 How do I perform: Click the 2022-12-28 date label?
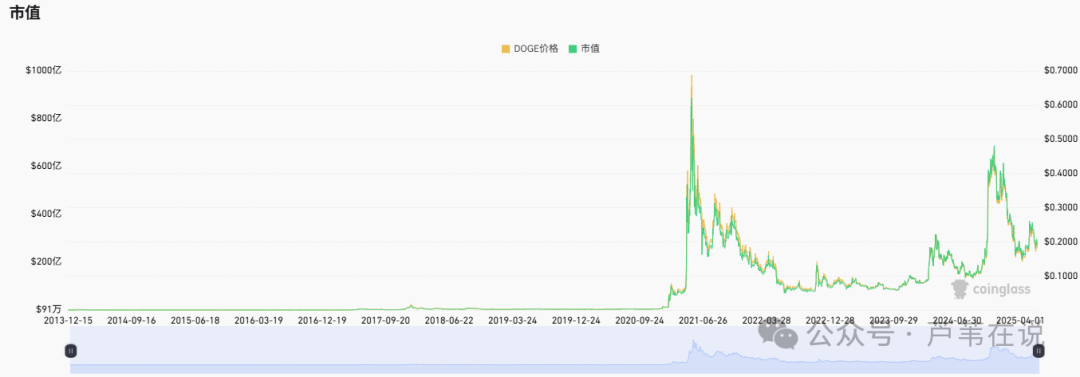click(830, 320)
